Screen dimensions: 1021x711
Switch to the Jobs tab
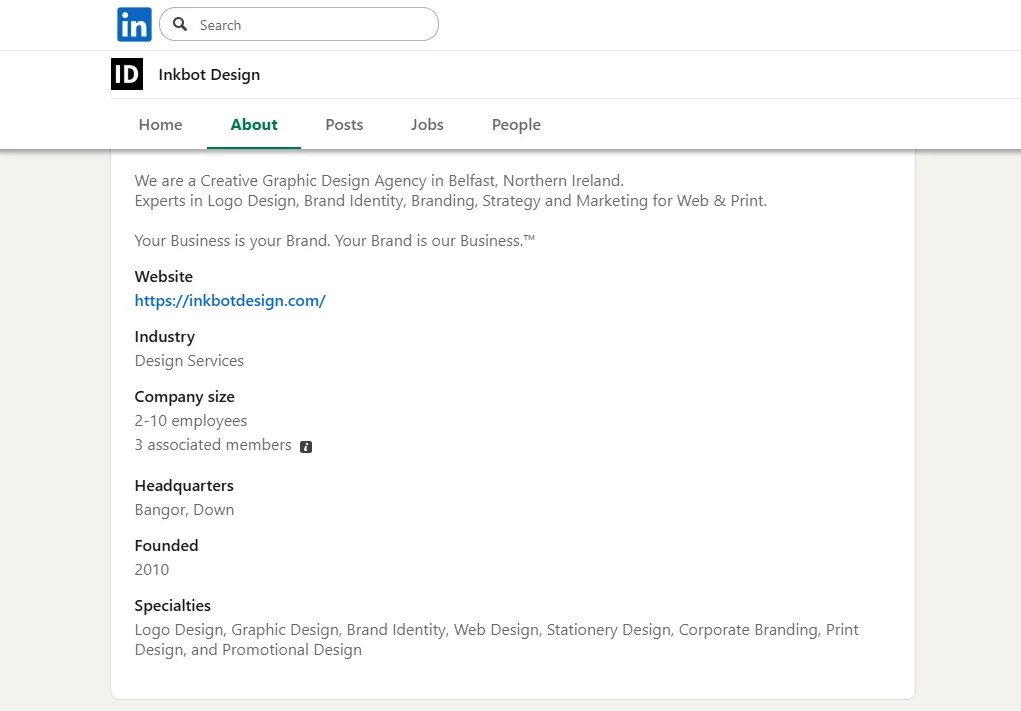[x=427, y=124]
